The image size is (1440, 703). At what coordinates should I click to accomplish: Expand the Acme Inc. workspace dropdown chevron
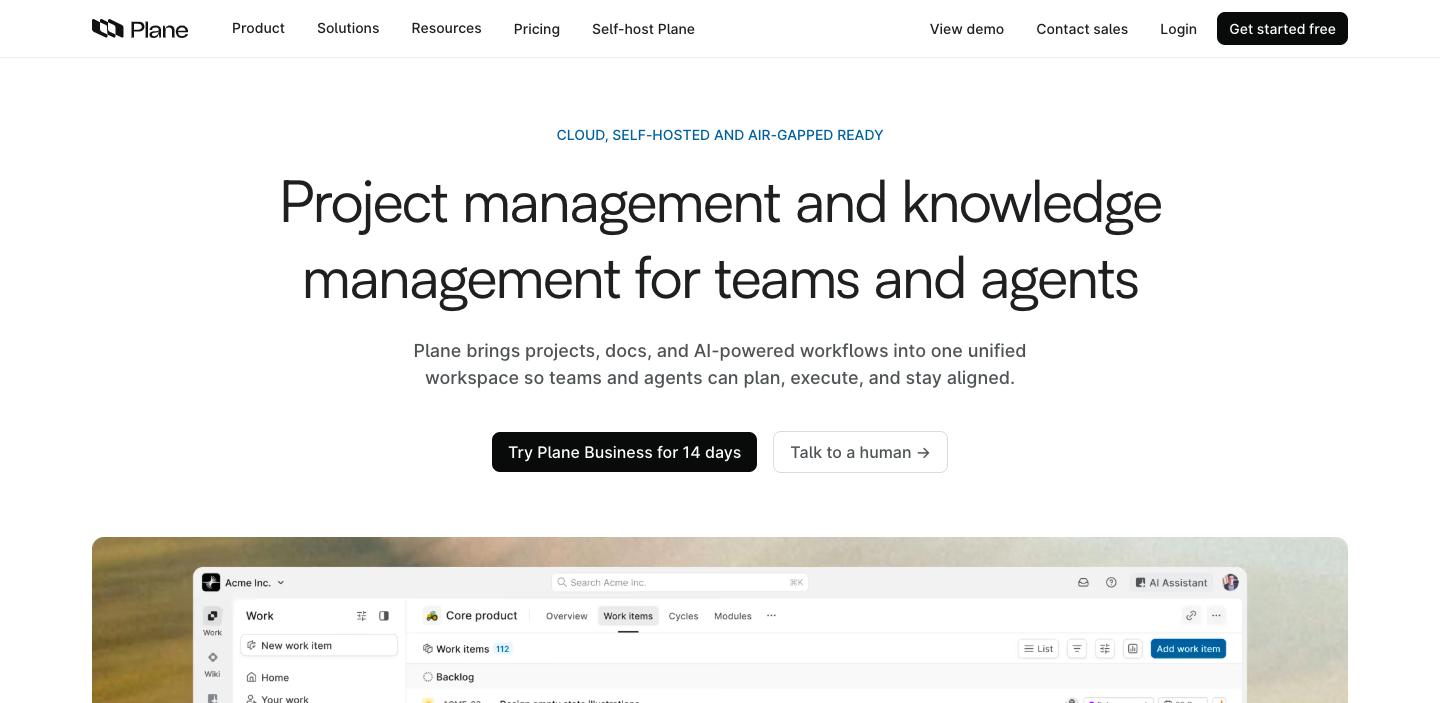tap(281, 582)
